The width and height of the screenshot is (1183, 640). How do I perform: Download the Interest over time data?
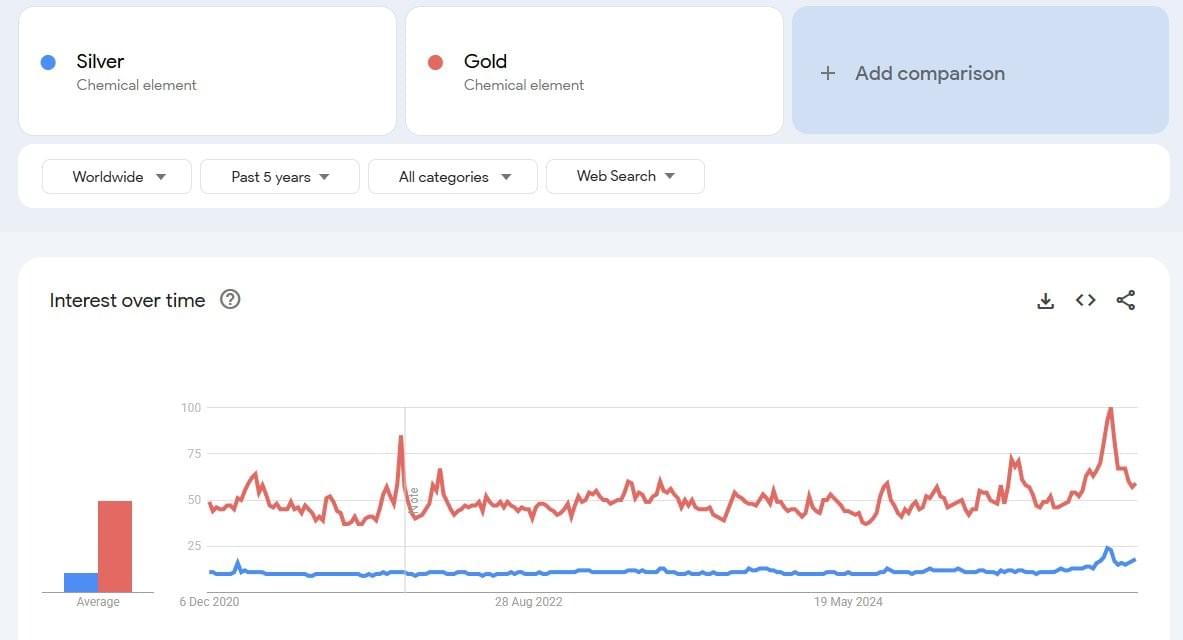tap(1045, 300)
